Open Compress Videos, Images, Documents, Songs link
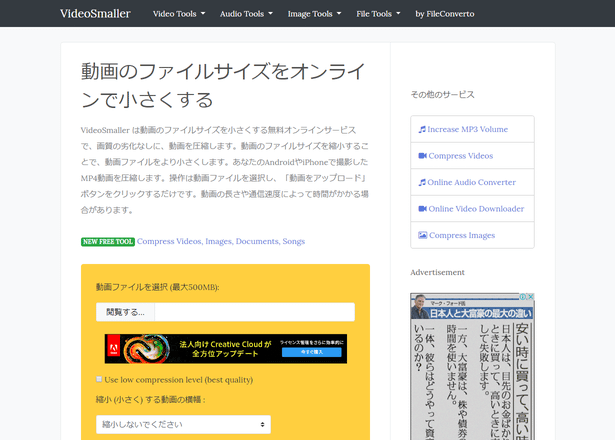The image size is (615, 440). click(221, 241)
